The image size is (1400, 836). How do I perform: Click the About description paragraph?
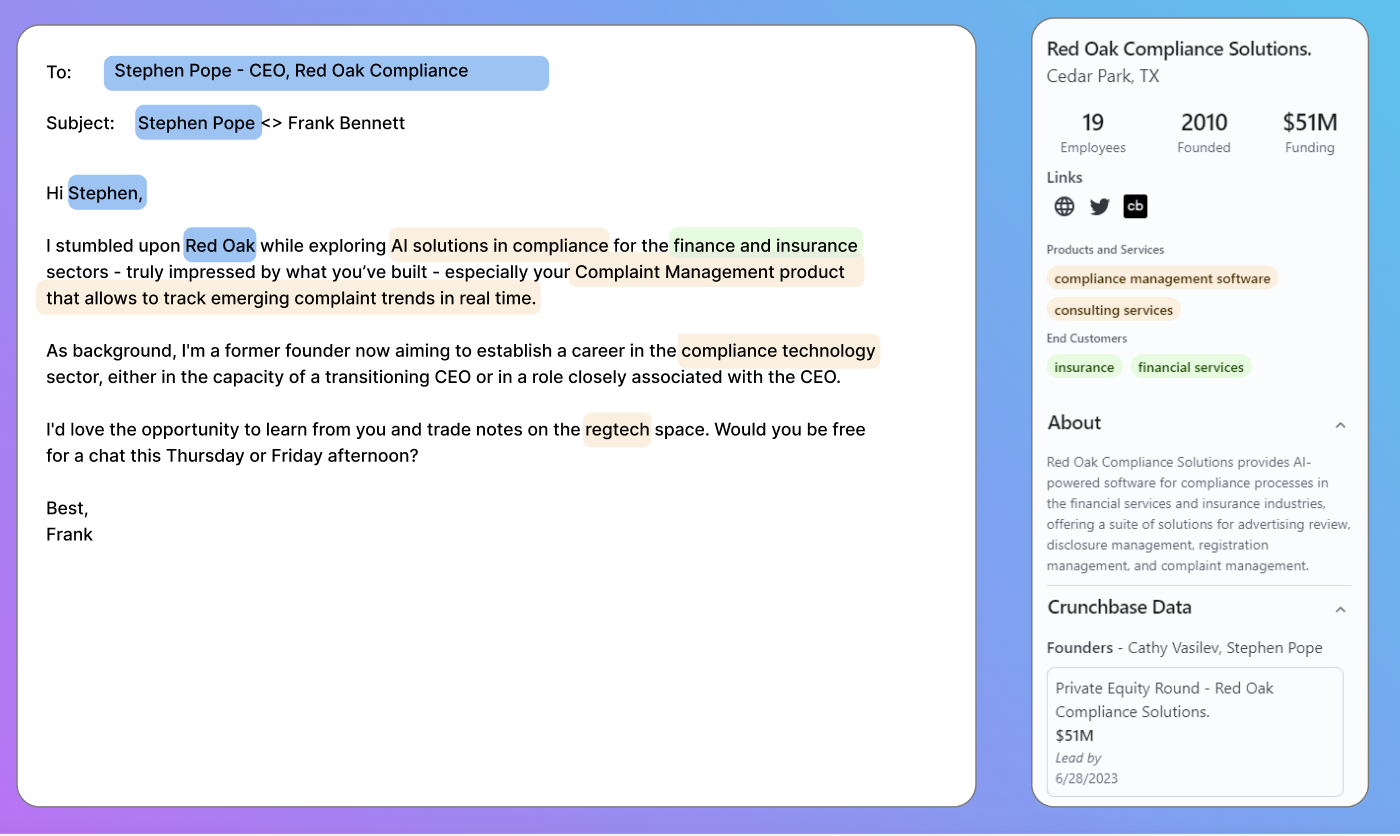click(1199, 513)
